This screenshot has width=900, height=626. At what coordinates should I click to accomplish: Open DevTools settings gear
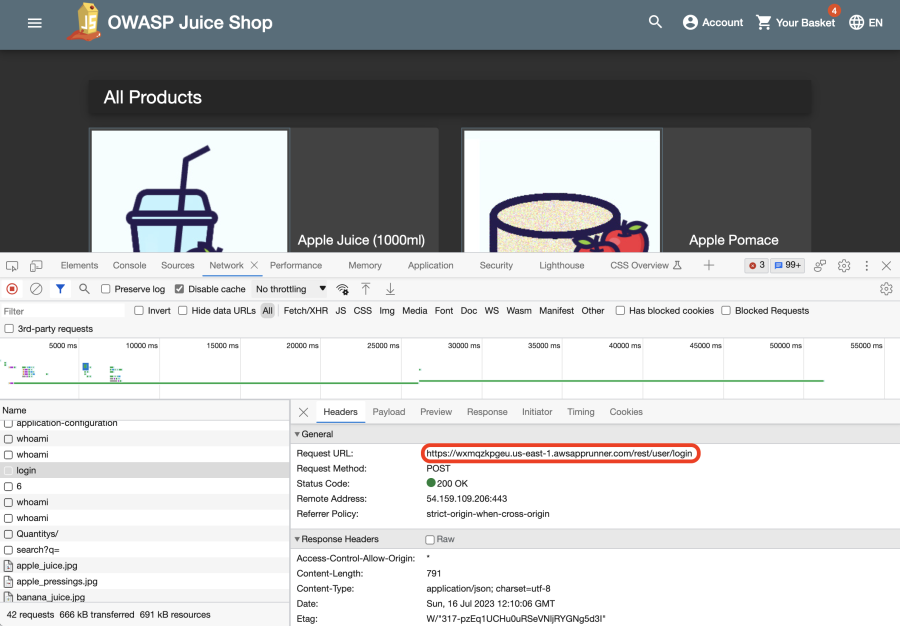(x=844, y=266)
